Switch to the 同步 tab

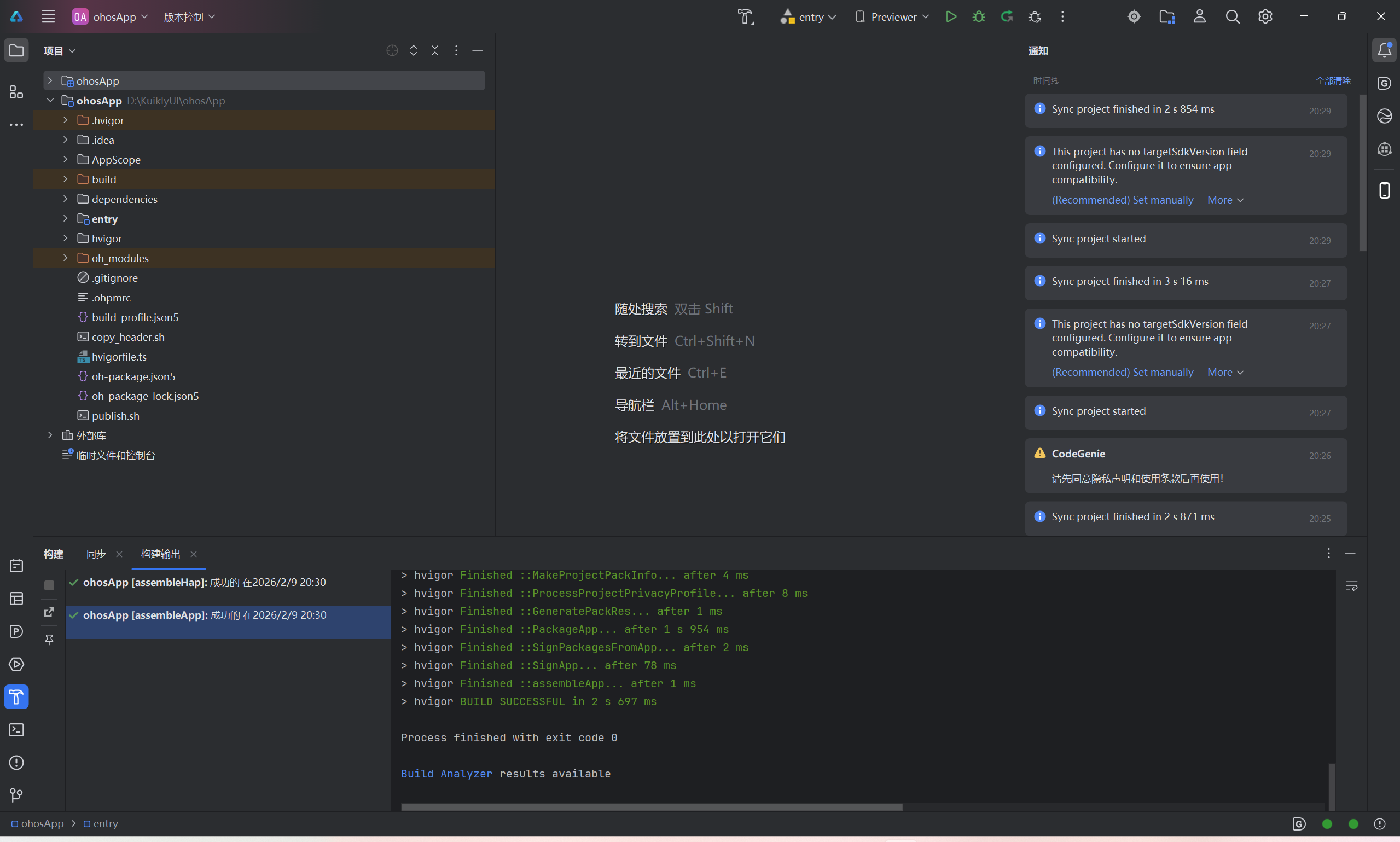click(96, 554)
